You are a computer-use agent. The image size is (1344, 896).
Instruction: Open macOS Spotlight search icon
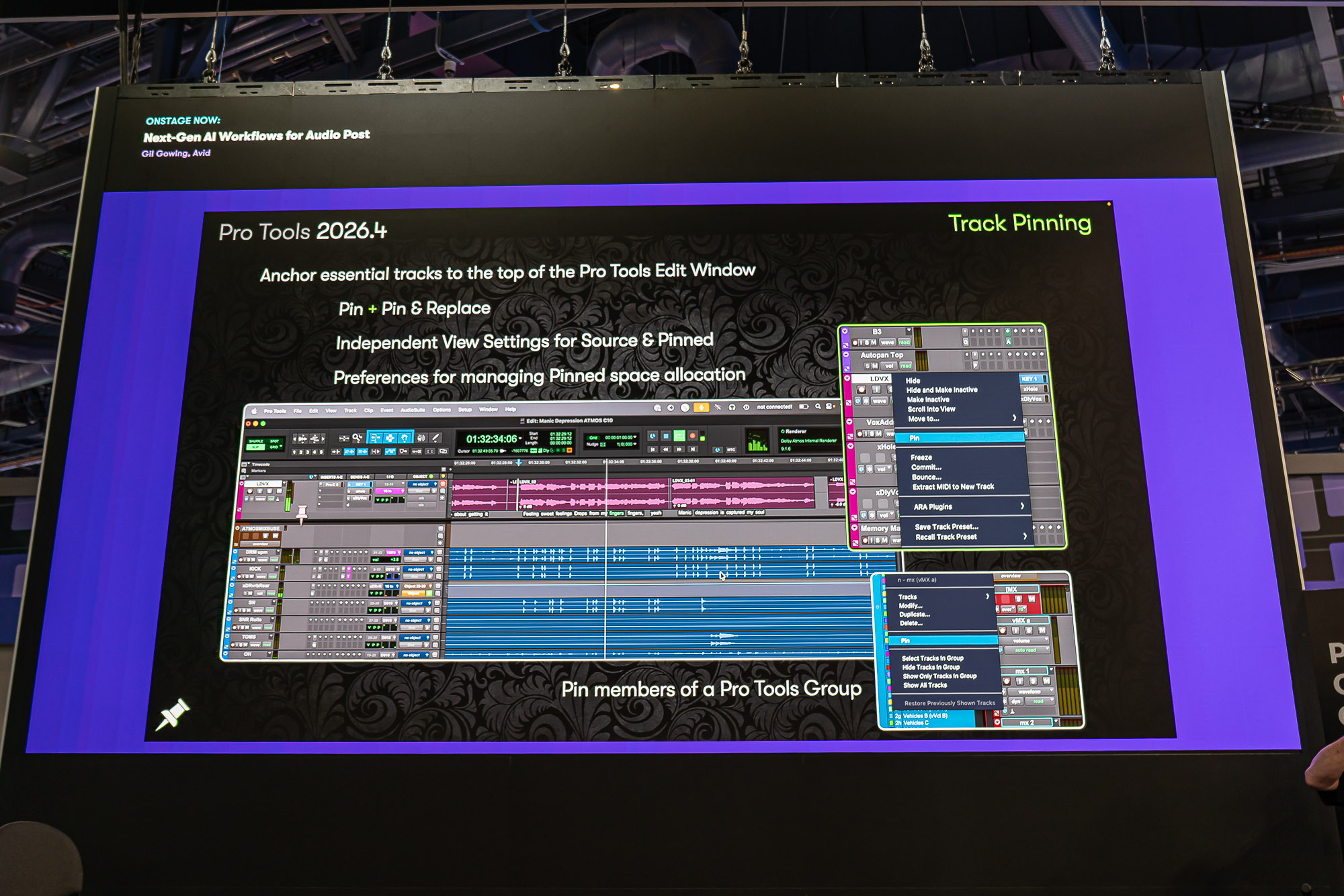click(x=818, y=406)
